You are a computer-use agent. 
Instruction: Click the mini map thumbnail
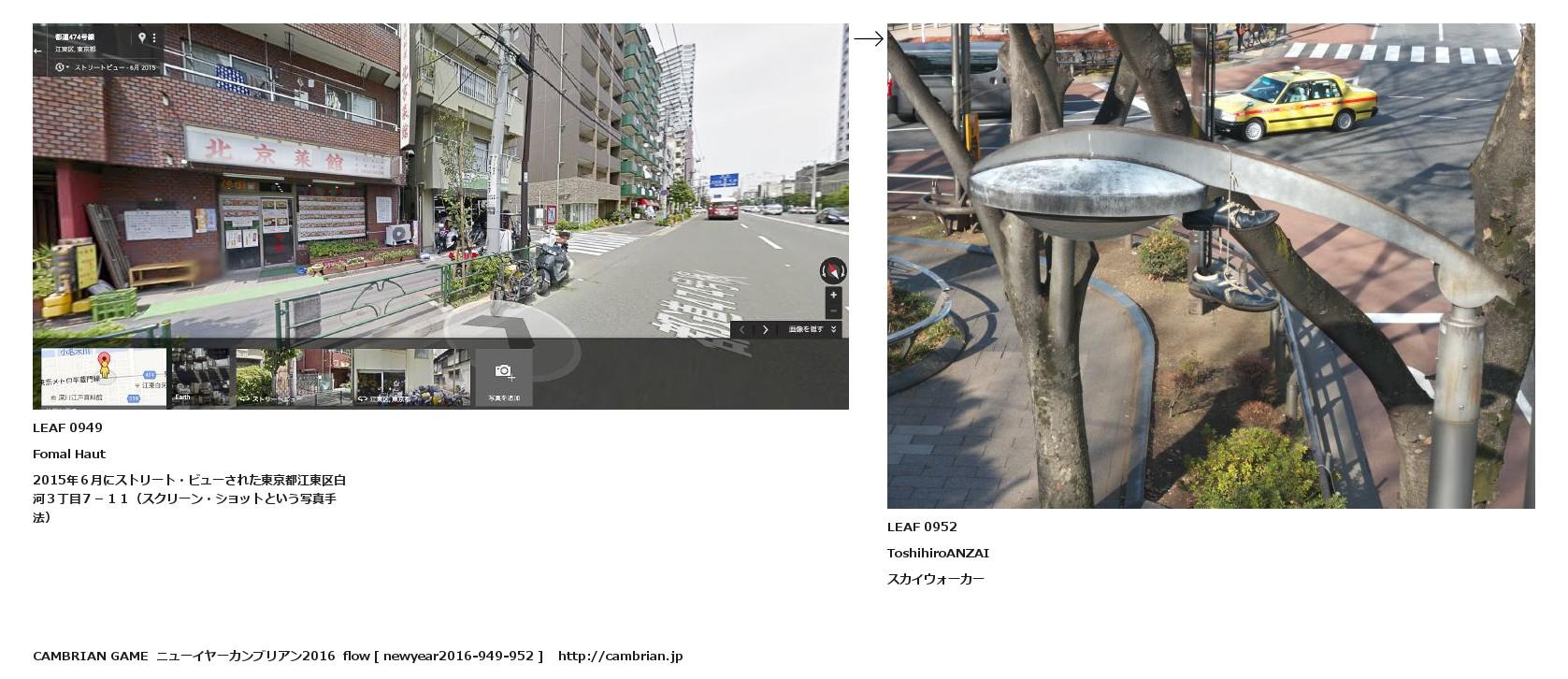(x=103, y=377)
